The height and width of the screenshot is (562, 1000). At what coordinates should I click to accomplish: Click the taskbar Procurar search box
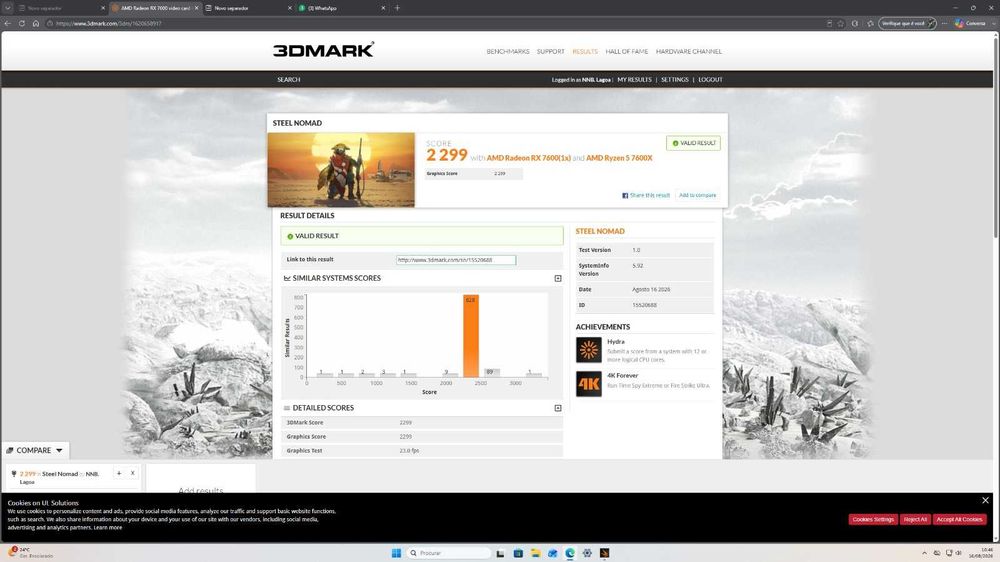point(449,553)
